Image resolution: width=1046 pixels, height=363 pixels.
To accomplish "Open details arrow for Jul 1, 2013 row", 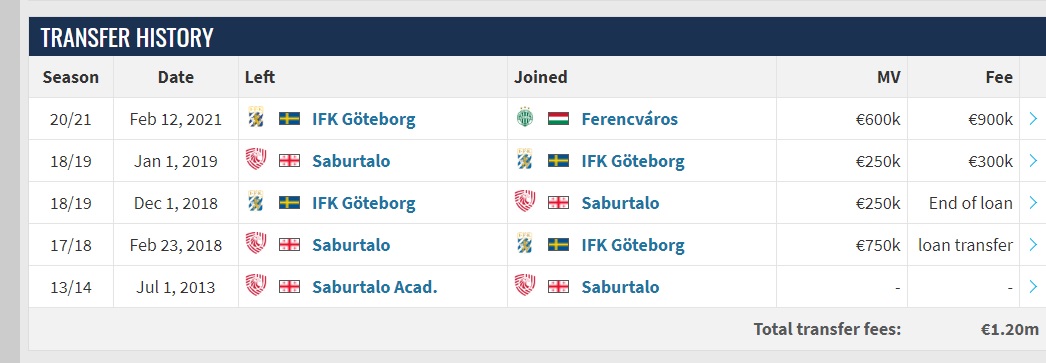I will [x=1033, y=286].
